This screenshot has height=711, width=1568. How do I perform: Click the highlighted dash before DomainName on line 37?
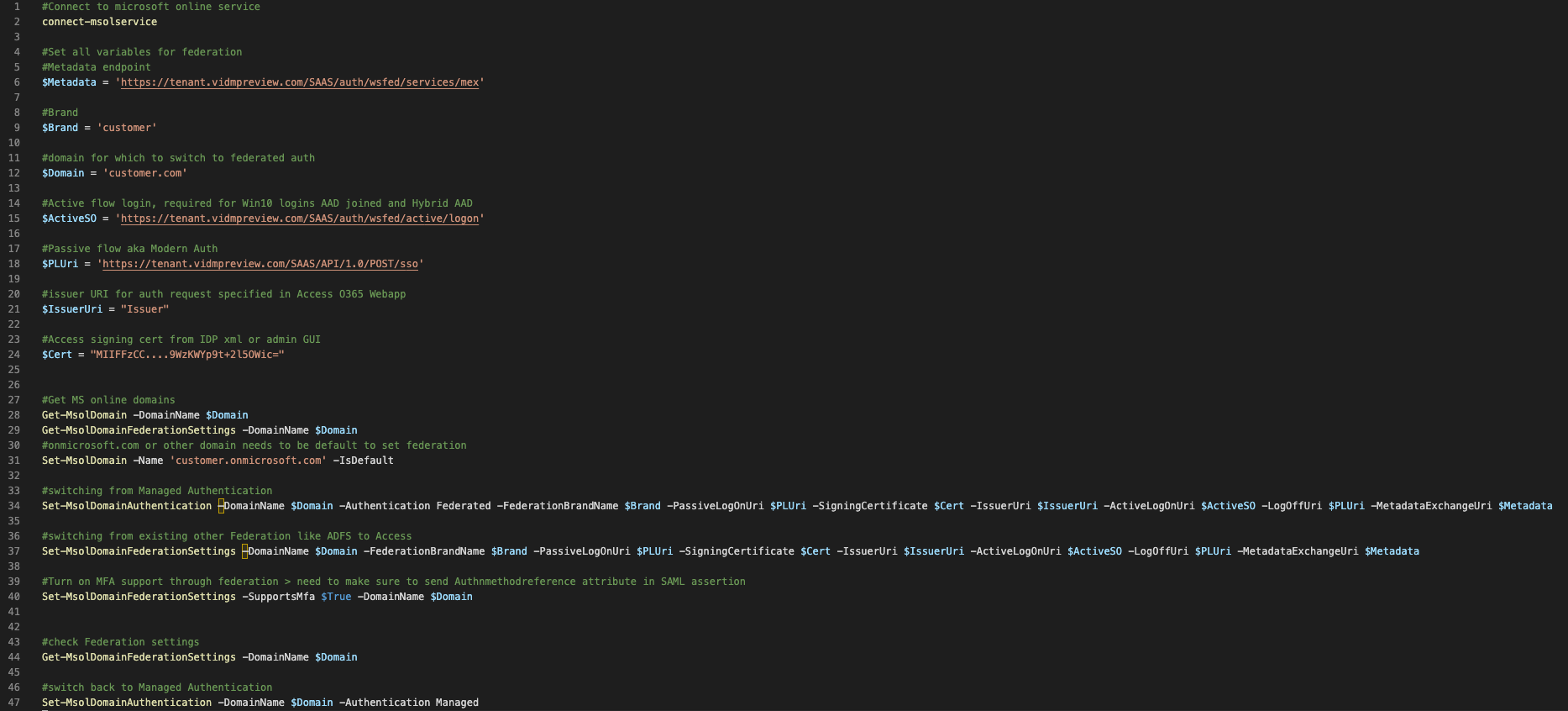(245, 551)
